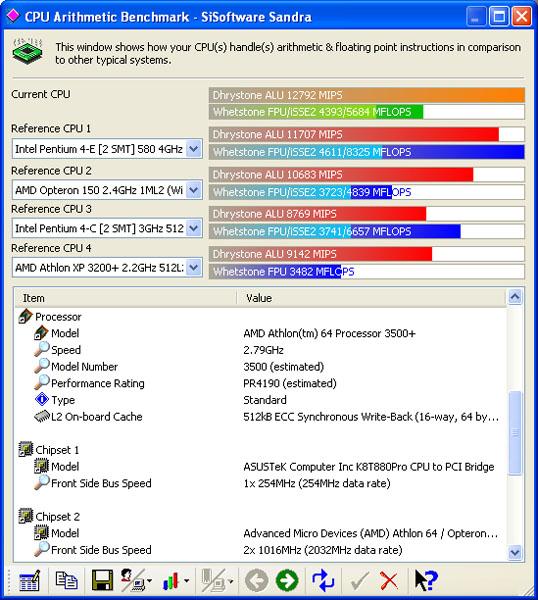Click the '3500 (estimated)' value
Image resolution: width=538 pixels, height=600 pixels.
pyautogui.click(x=284, y=367)
